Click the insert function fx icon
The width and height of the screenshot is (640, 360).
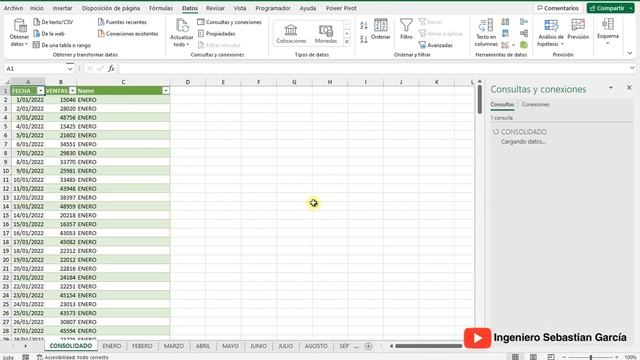coord(111,69)
